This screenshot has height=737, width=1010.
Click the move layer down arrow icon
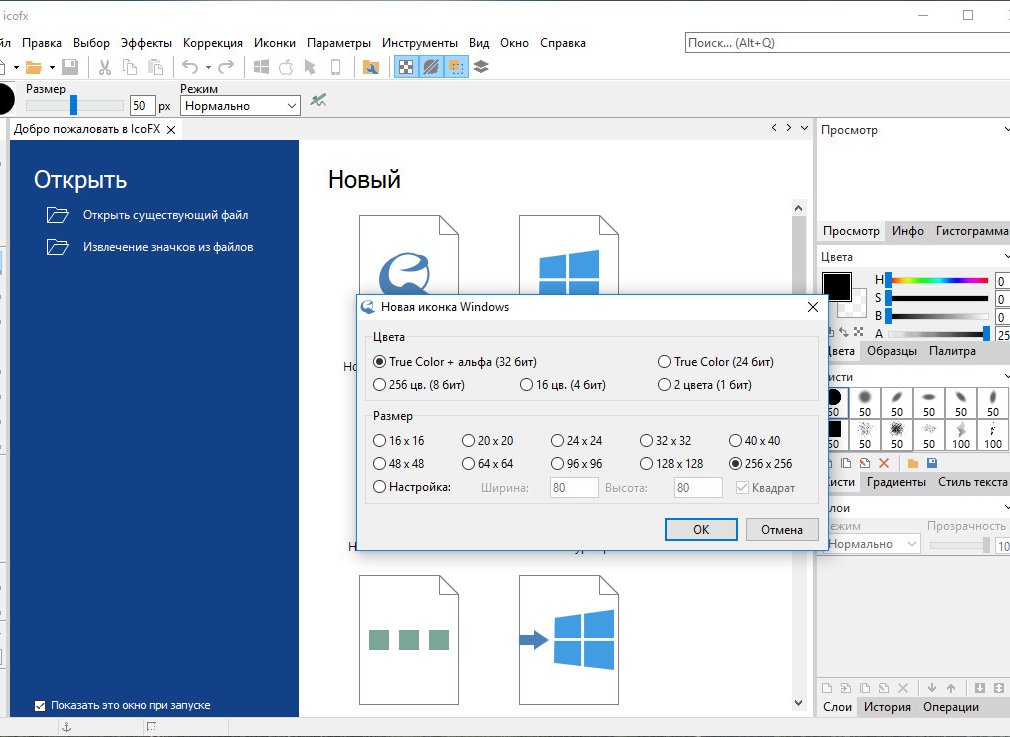tap(931, 687)
